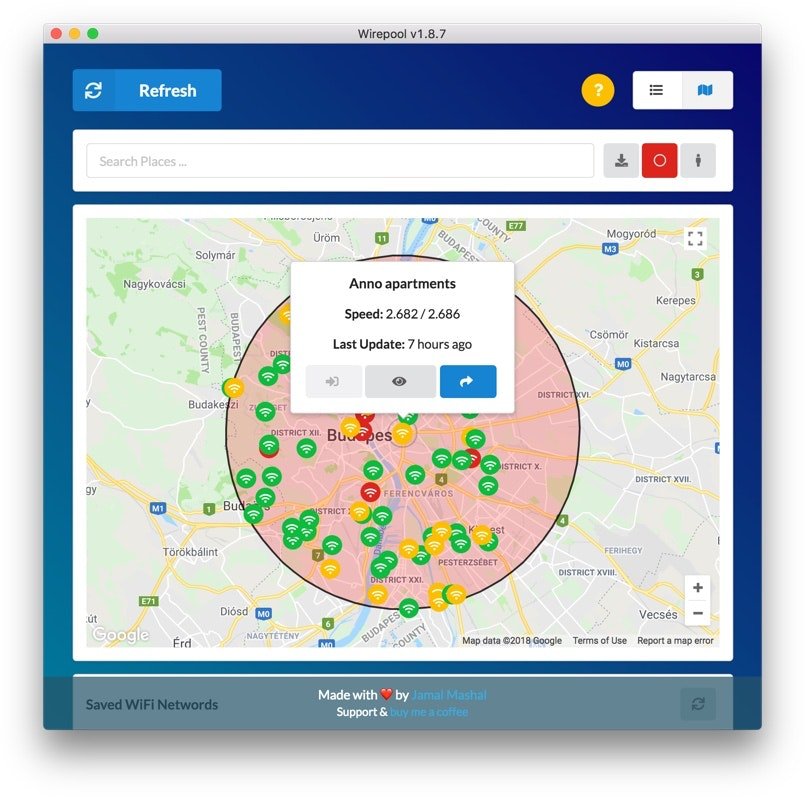Zoom in on the map
805x797 pixels.
point(698,588)
